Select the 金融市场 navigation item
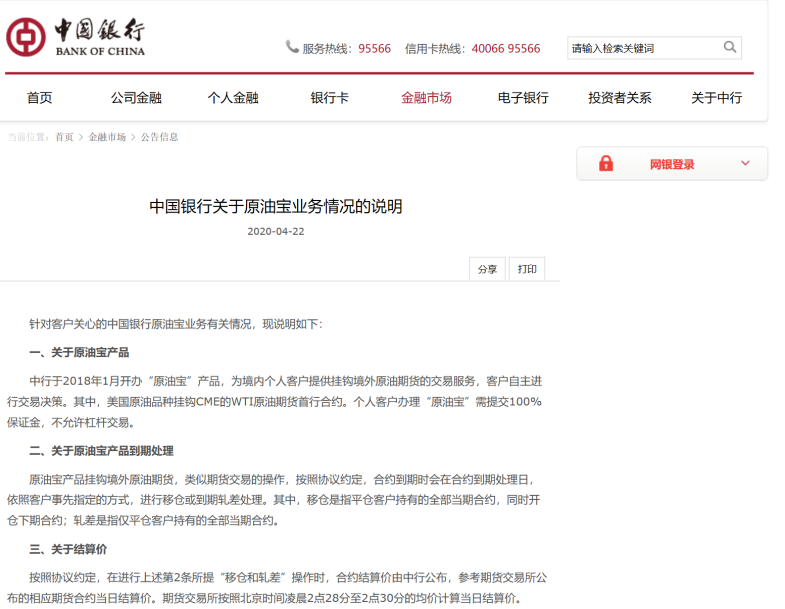 tap(426, 98)
